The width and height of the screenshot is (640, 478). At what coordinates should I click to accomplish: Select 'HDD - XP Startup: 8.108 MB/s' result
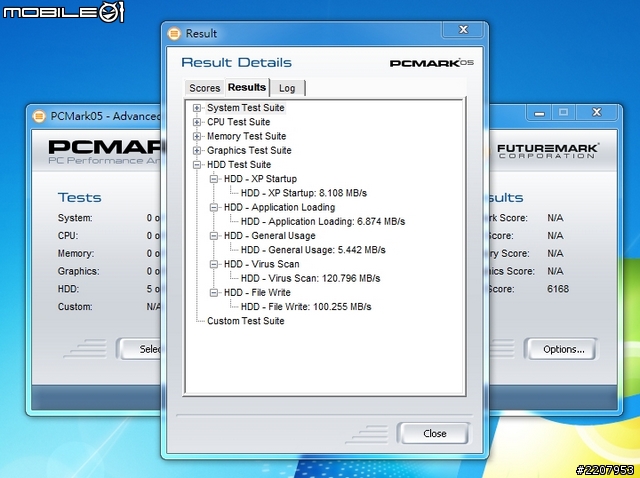(304, 193)
